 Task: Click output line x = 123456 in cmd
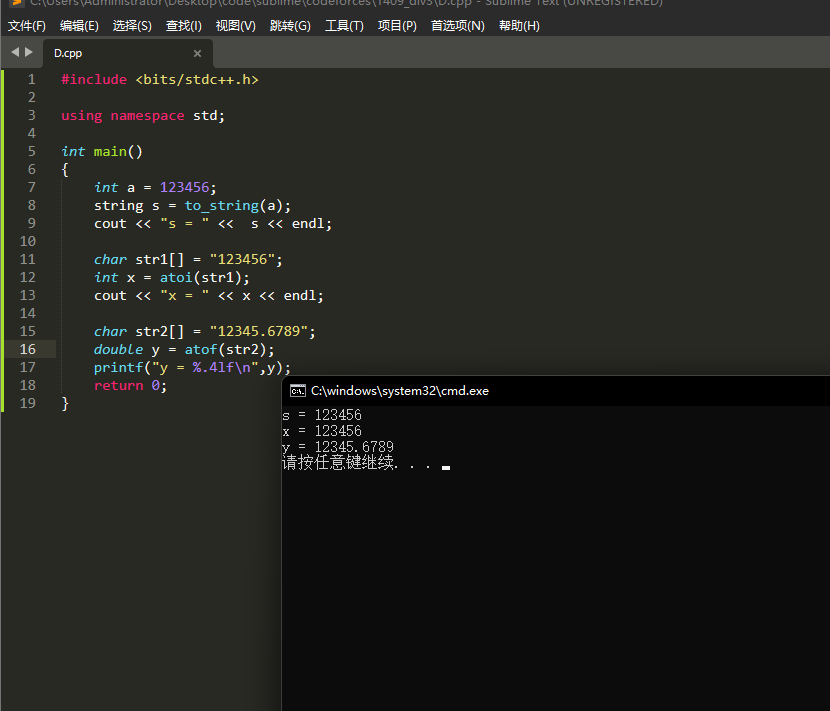[322, 431]
